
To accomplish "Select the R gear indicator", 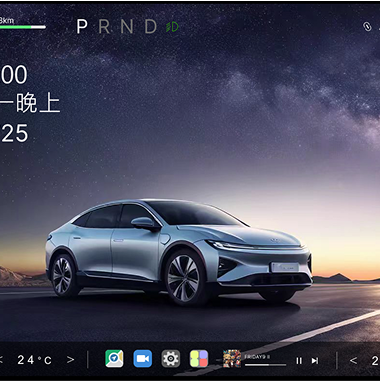I will point(104,26).
